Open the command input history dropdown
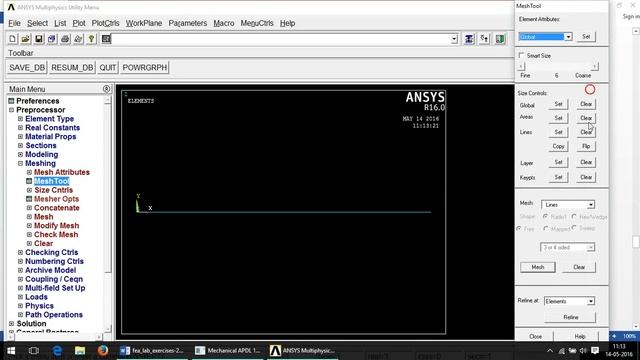Image resolution: width=640 pixels, height=360 pixels. pos(454,39)
